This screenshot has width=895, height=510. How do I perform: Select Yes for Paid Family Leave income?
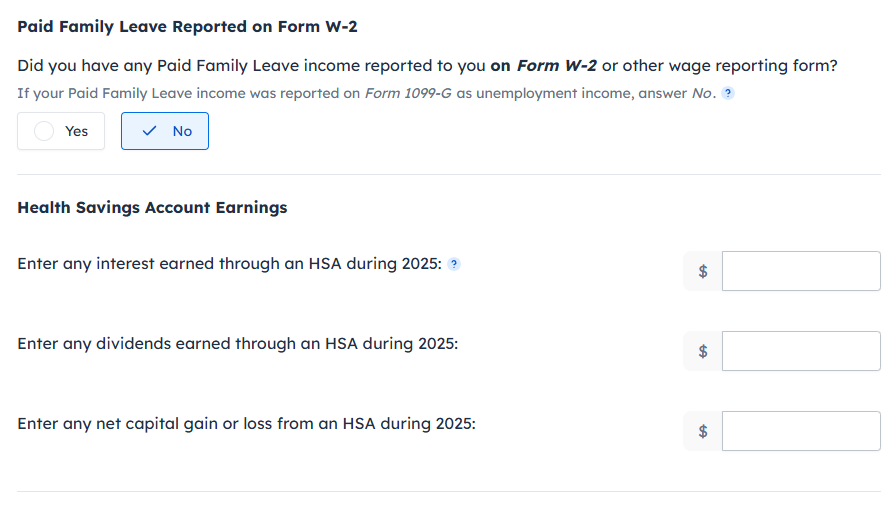61,131
